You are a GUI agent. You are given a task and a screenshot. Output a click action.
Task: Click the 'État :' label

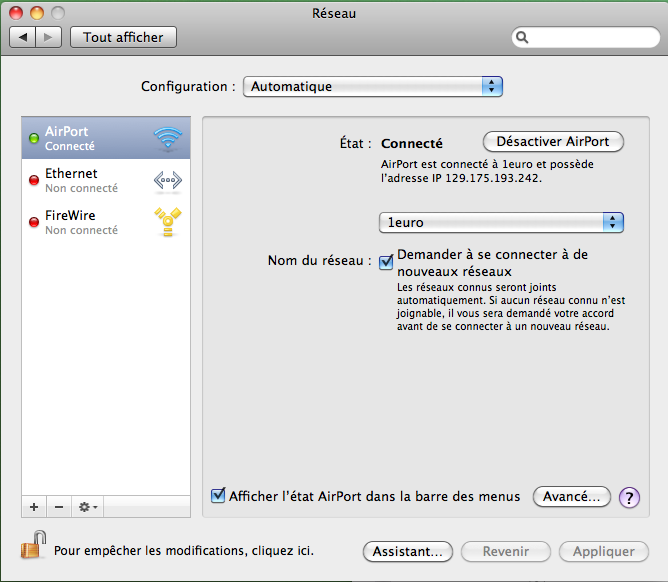coord(355,144)
